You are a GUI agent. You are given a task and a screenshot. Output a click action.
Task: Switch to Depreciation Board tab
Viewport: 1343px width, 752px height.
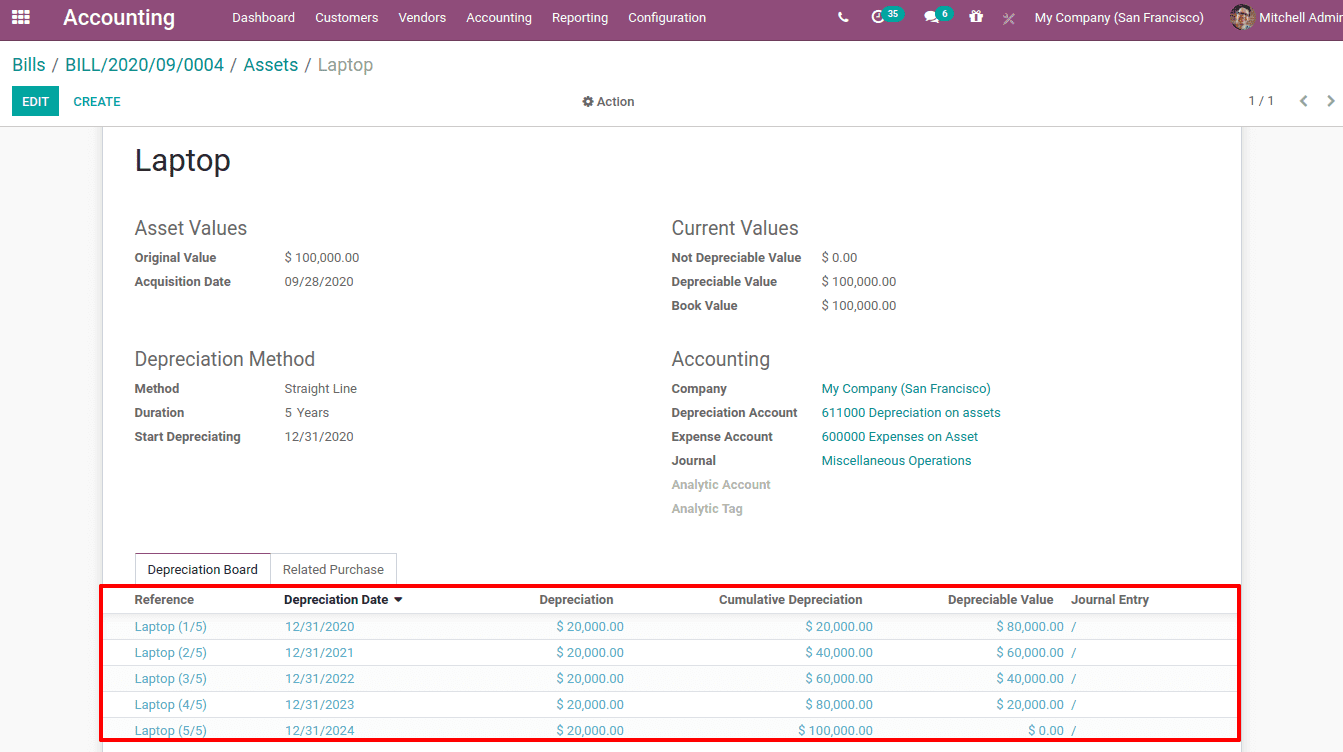pos(203,569)
